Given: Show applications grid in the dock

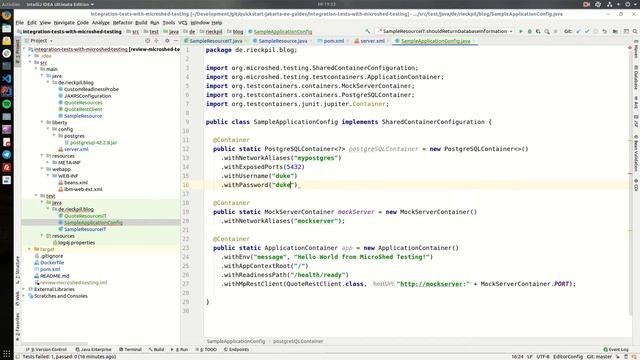Looking at the screenshot, I should coord(7,353).
